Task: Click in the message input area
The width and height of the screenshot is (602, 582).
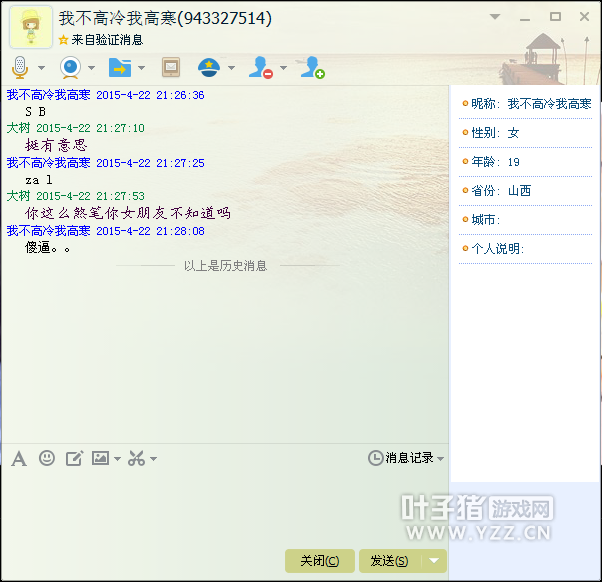Action: tap(225, 505)
